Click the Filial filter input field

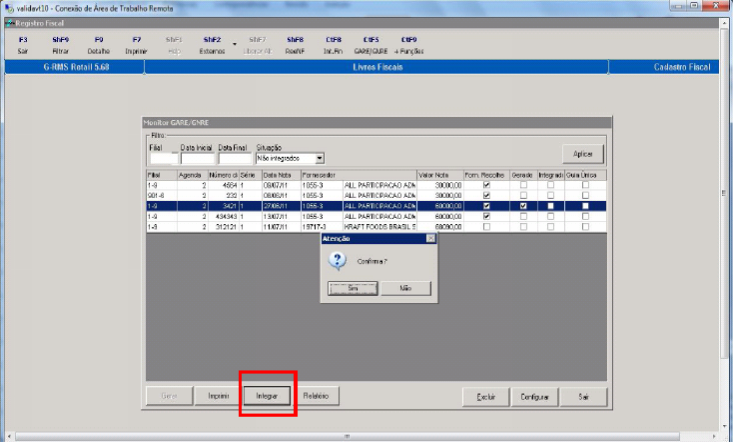163,159
